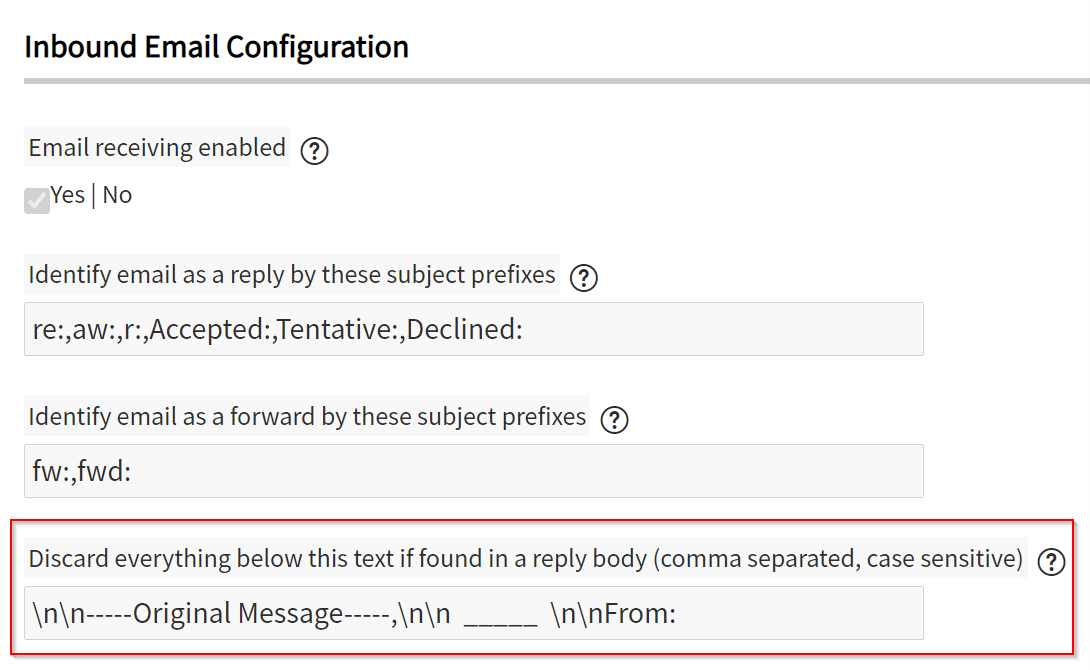The image size is (1090, 670).
Task: Click the topmost help question mark icon
Action: tap(314, 150)
